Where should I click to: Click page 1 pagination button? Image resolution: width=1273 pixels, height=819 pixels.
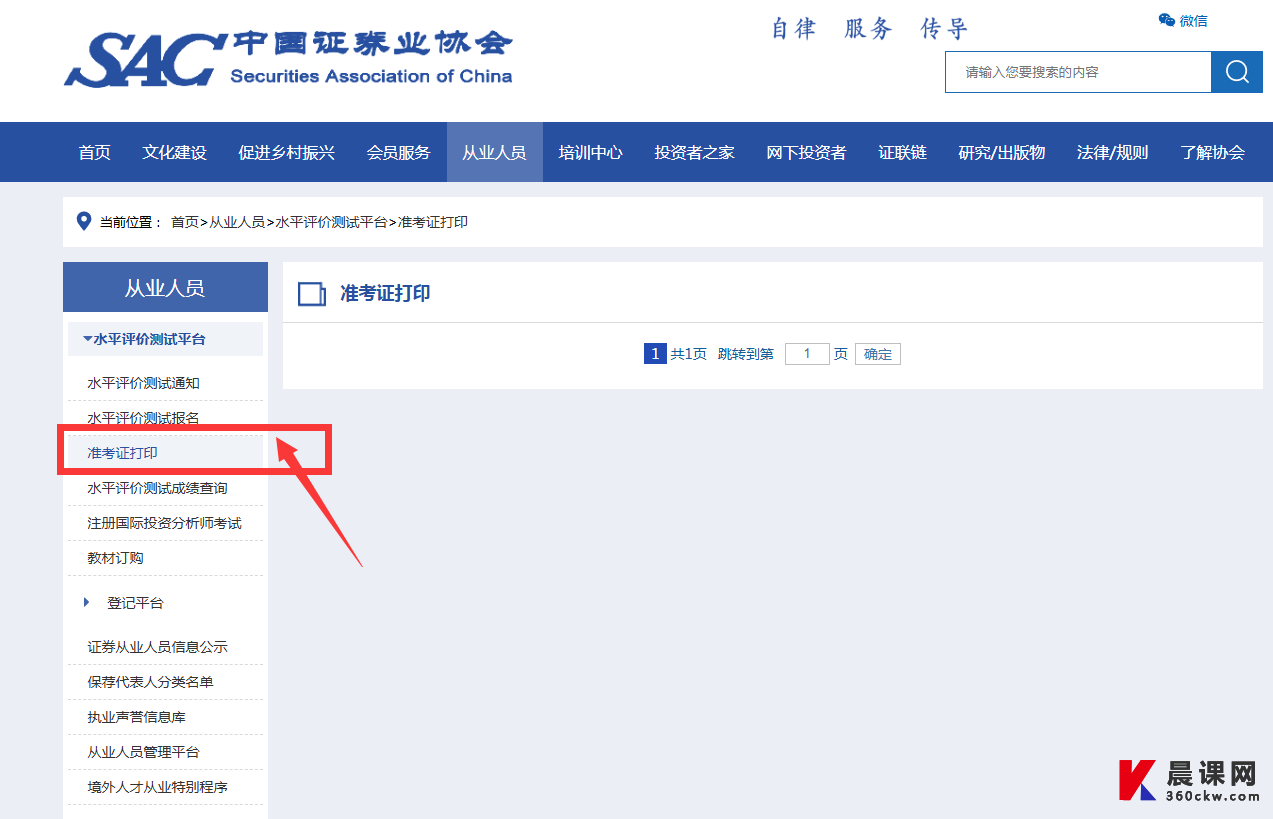(x=655, y=354)
